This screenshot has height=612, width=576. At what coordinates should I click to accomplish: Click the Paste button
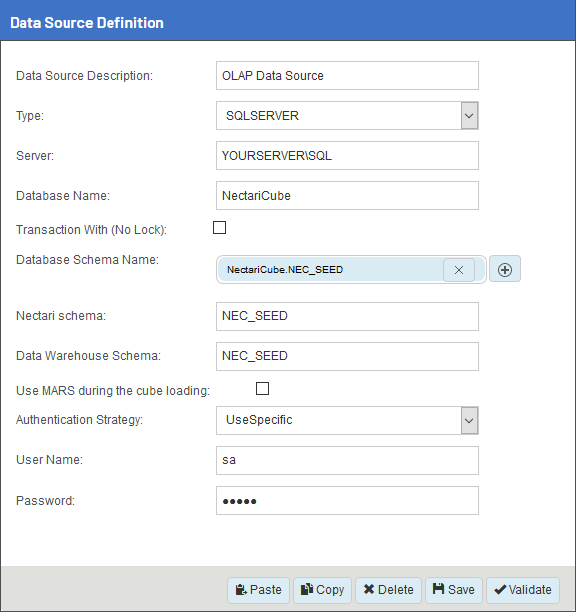click(258, 590)
